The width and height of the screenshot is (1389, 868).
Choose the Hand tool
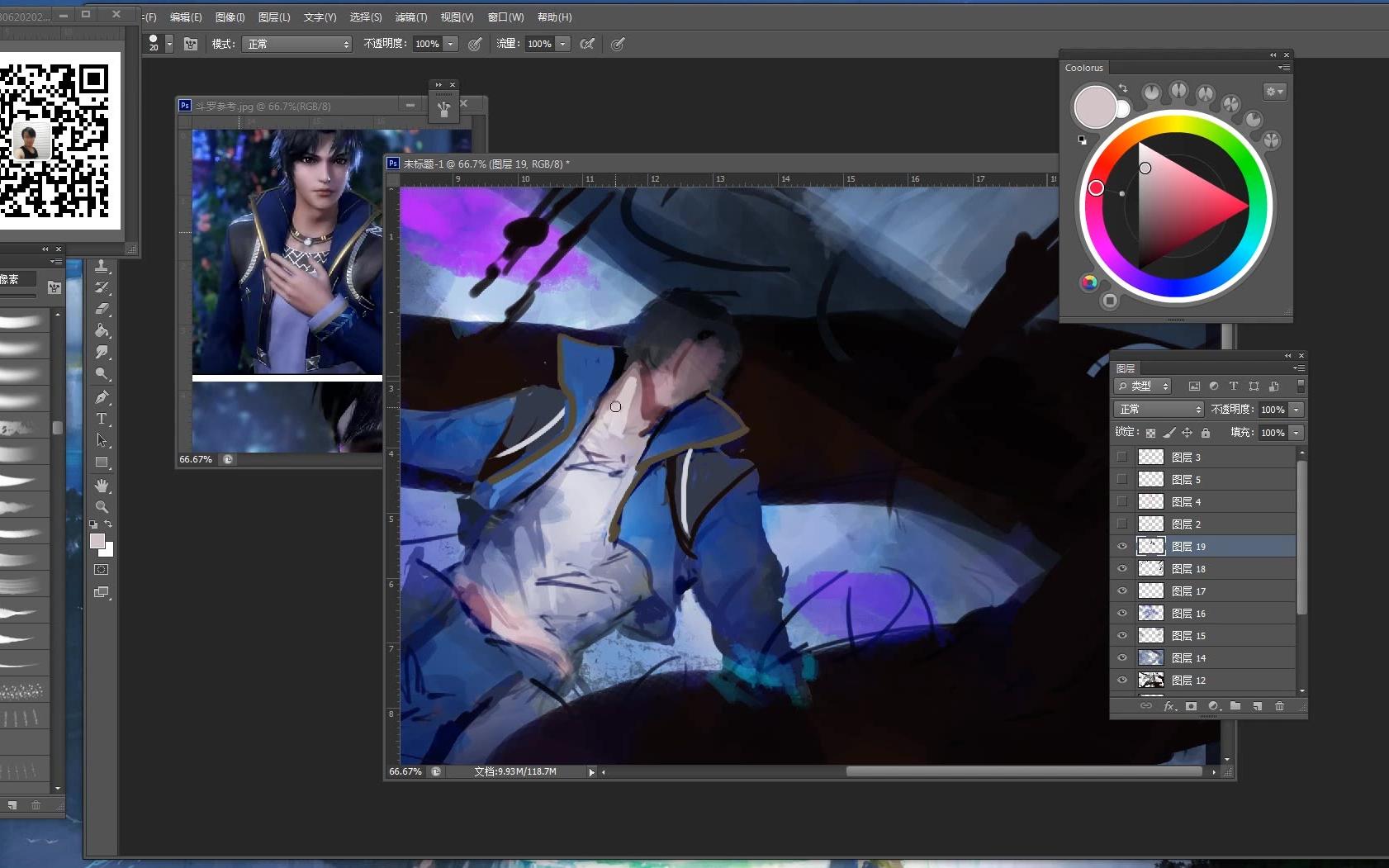pyautogui.click(x=102, y=485)
